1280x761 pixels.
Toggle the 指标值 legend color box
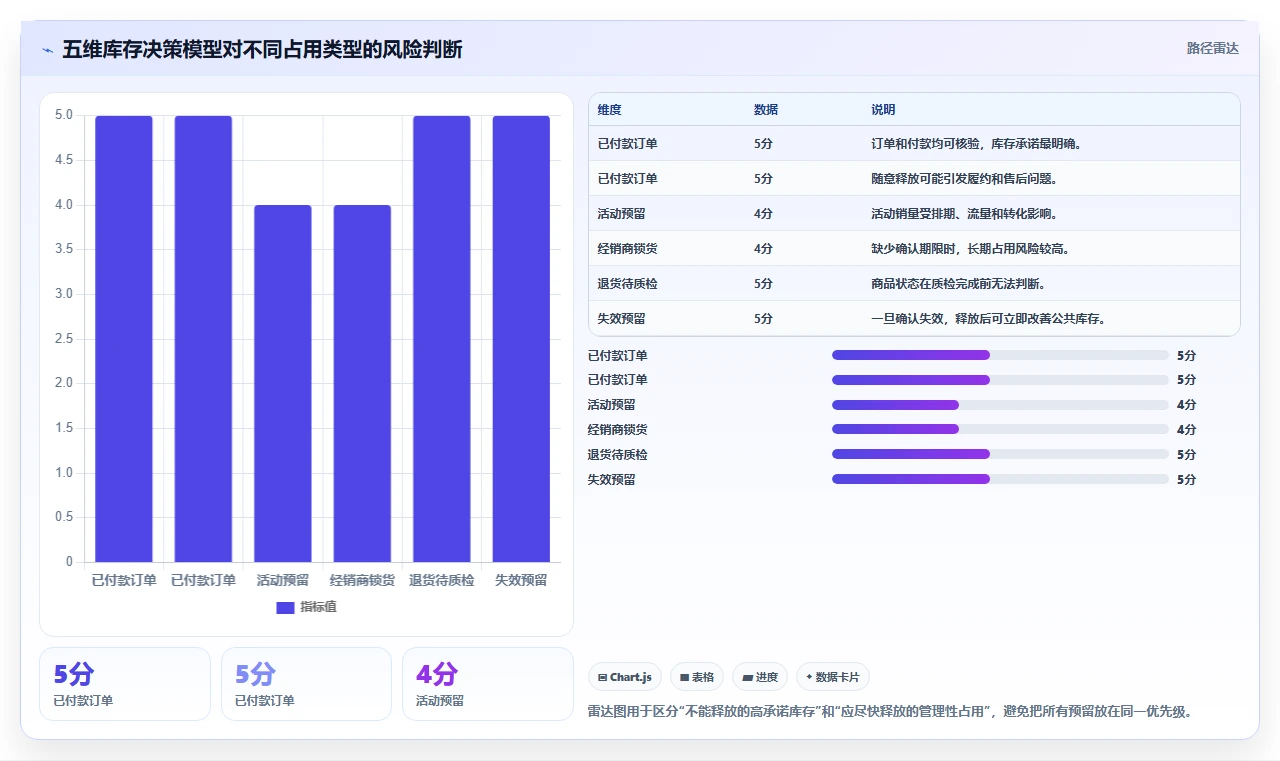click(285, 607)
